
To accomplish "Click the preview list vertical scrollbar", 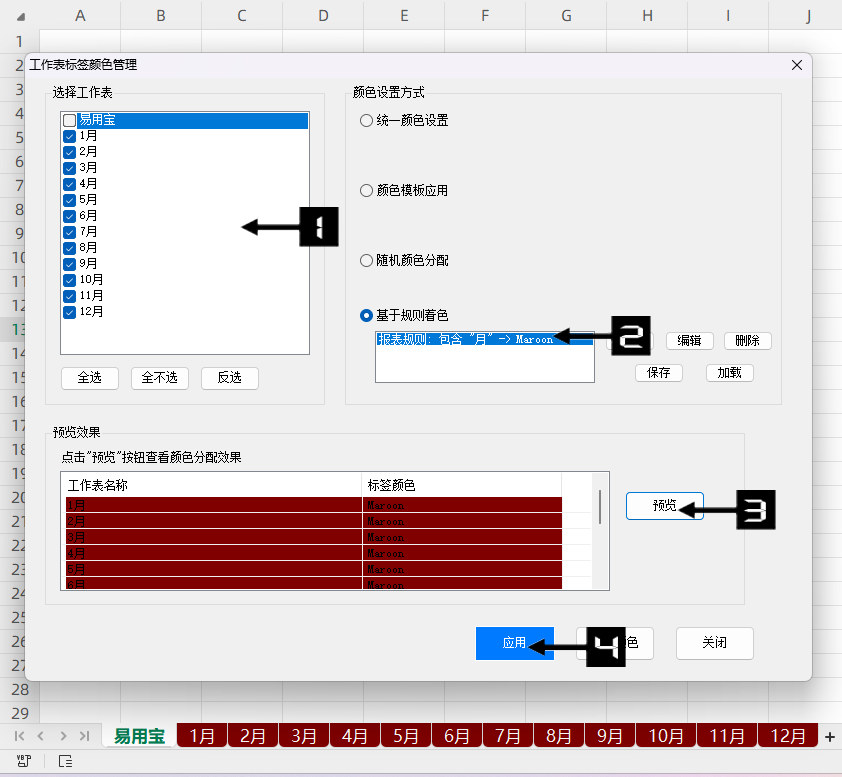I will tap(599, 508).
